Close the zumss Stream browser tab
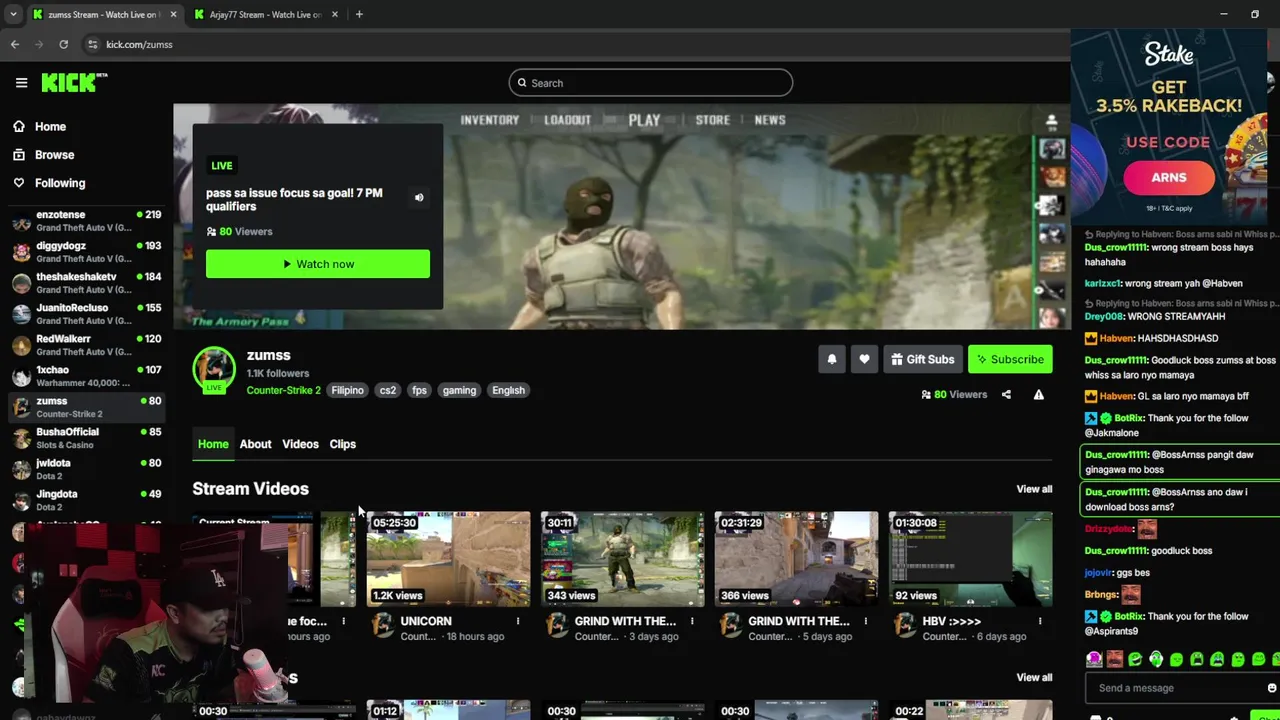Viewport: 1280px width, 720px height. pos(173,14)
